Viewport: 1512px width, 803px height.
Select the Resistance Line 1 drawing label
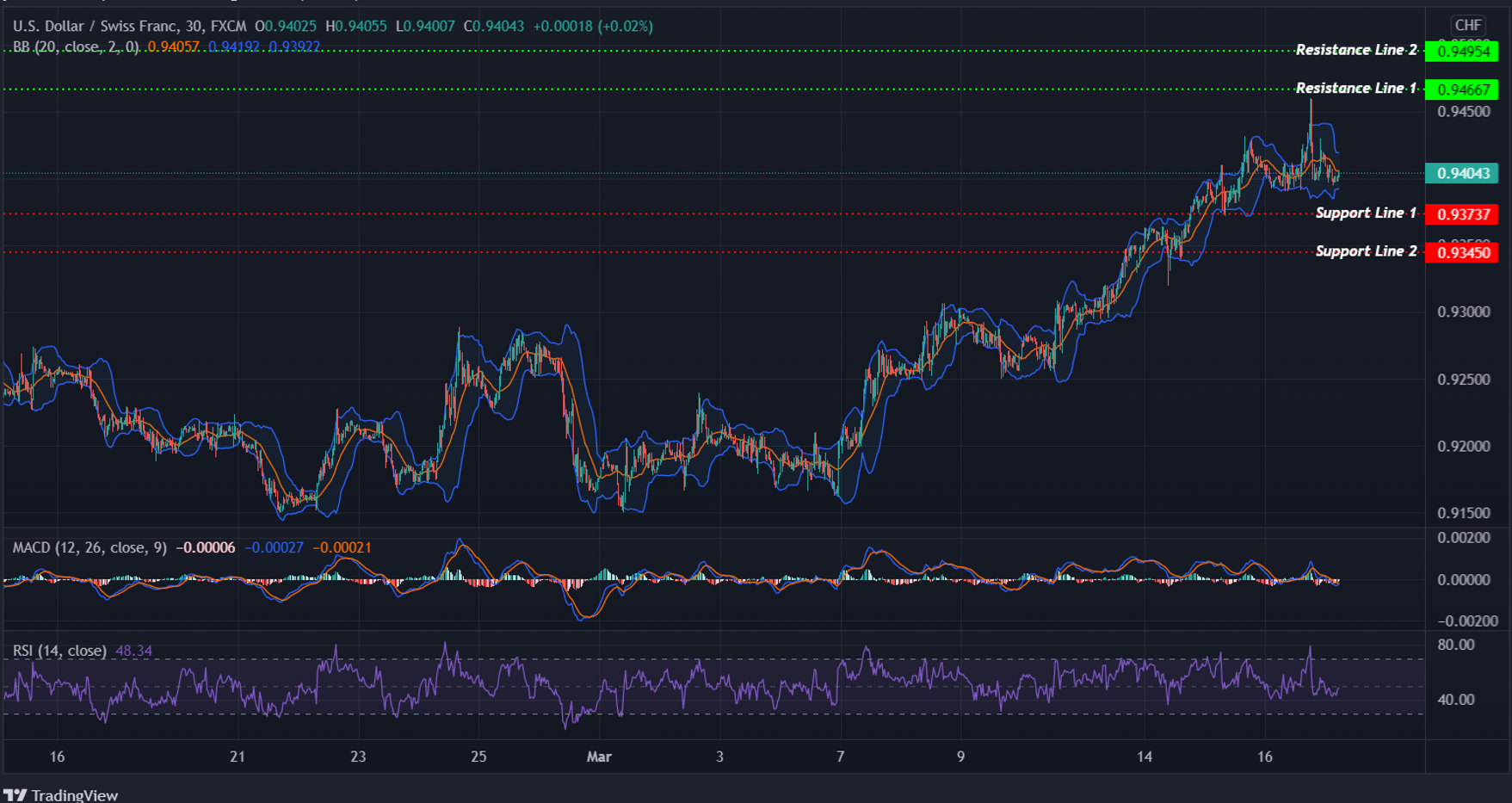(1358, 87)
